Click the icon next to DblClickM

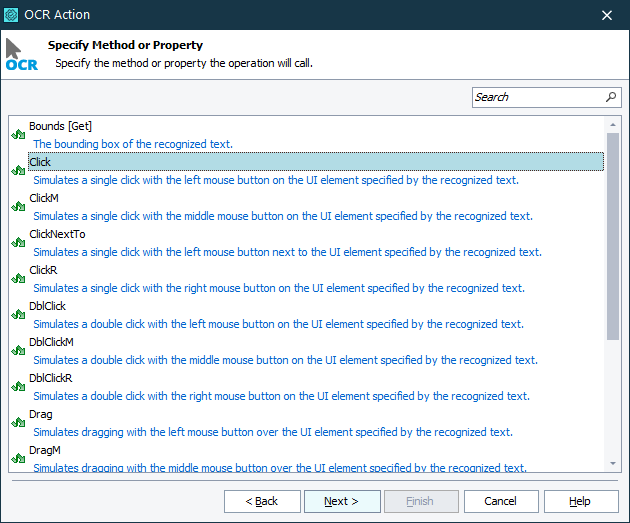point(18,351)
